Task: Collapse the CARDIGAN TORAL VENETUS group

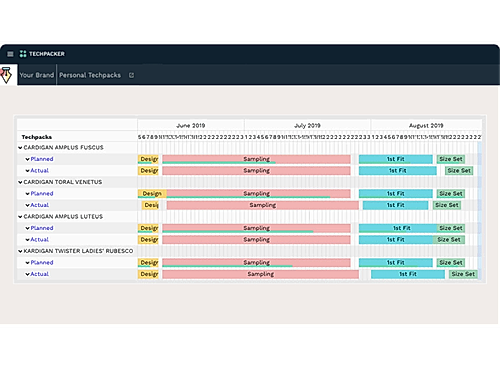Action: [20, 182]
